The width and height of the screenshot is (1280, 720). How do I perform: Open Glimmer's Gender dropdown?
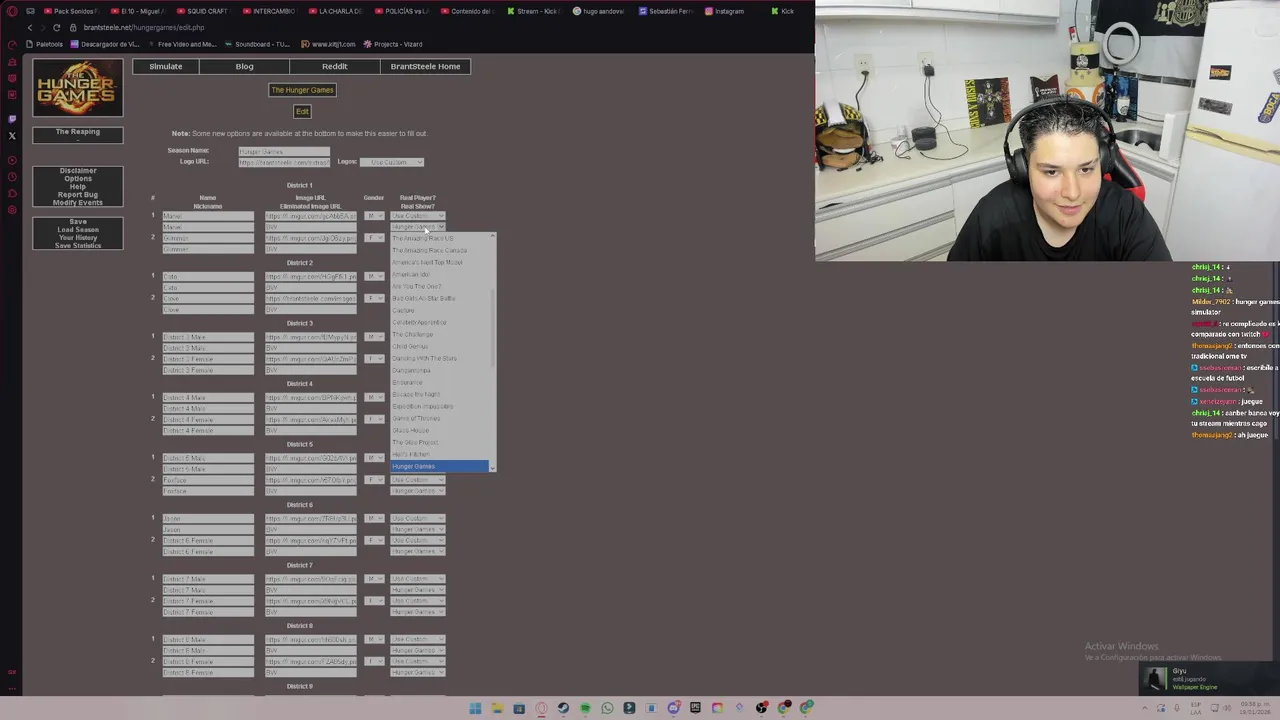pyautogui.click(x=374, y=238)
